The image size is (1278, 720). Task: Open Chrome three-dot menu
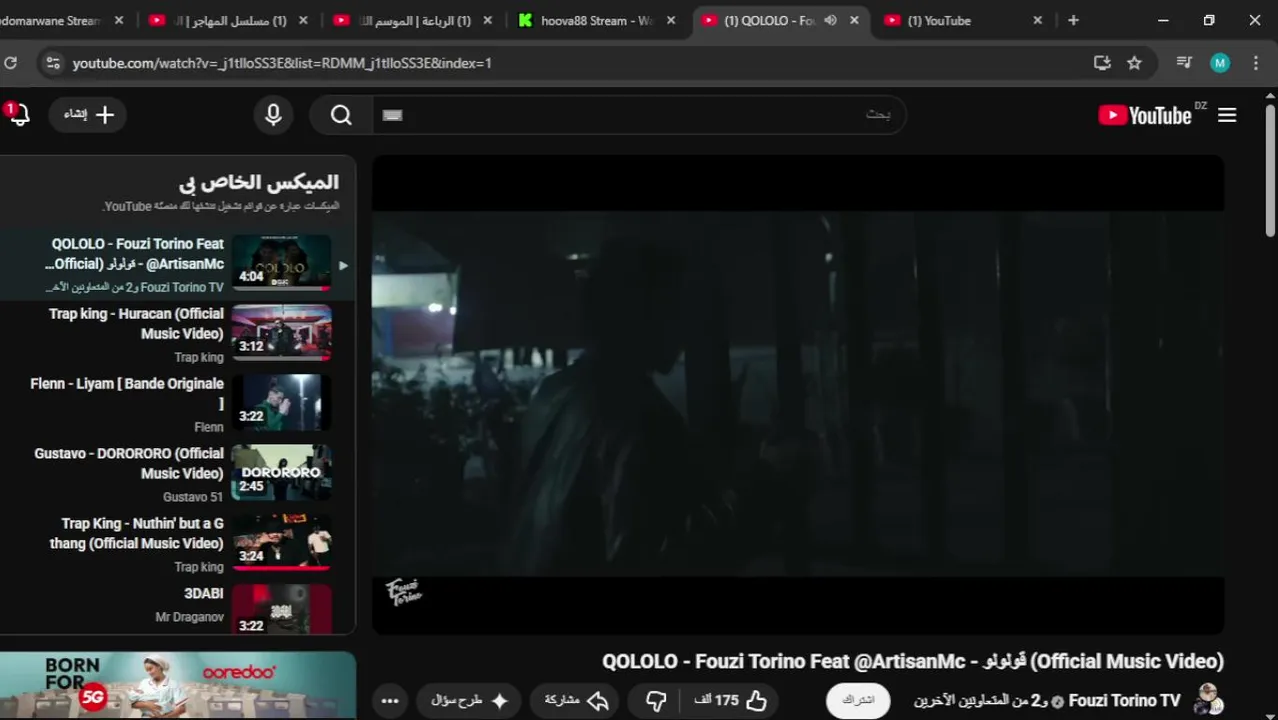[1256, 63]
